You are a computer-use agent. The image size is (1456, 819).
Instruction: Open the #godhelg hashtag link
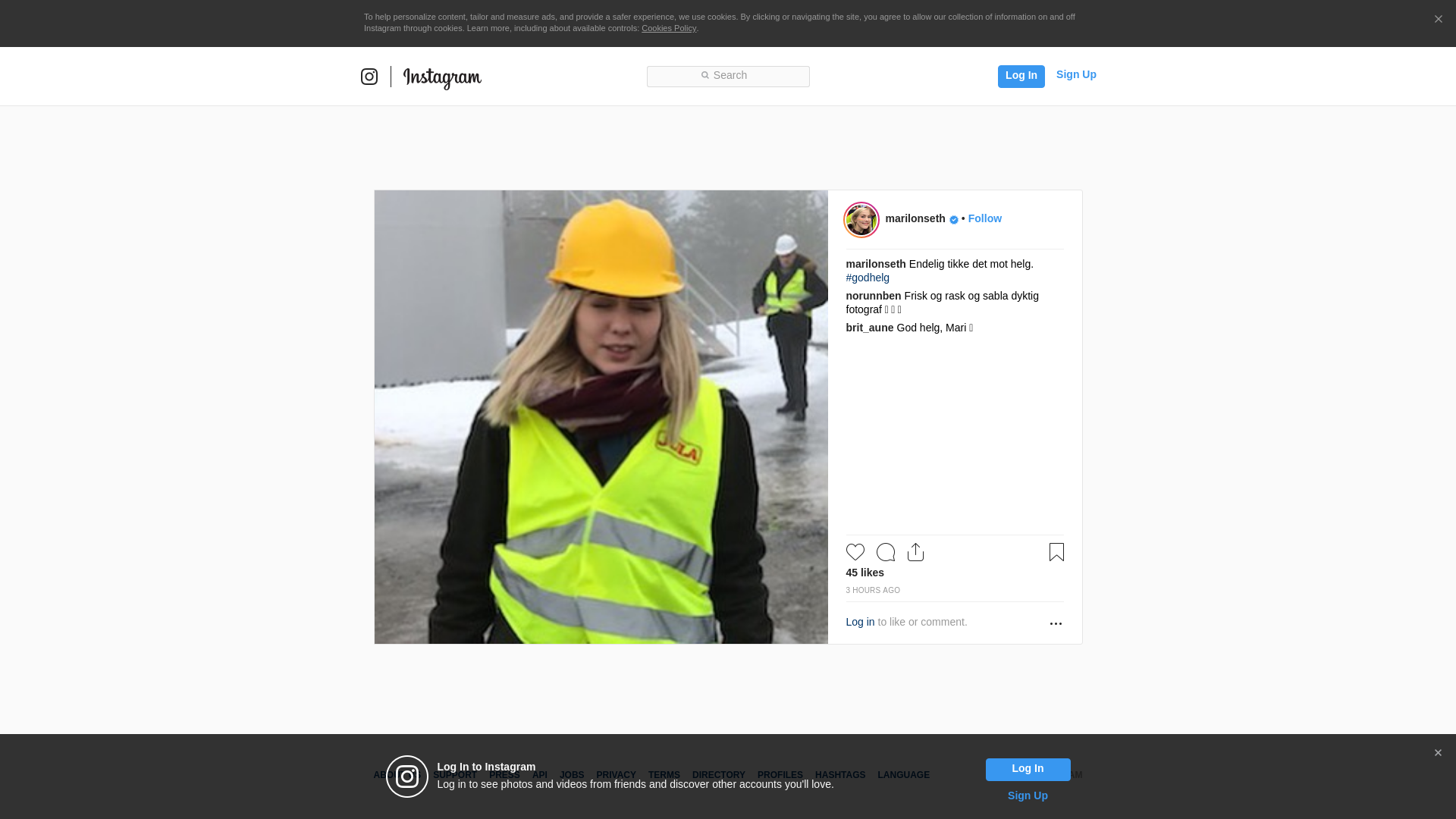868,278
